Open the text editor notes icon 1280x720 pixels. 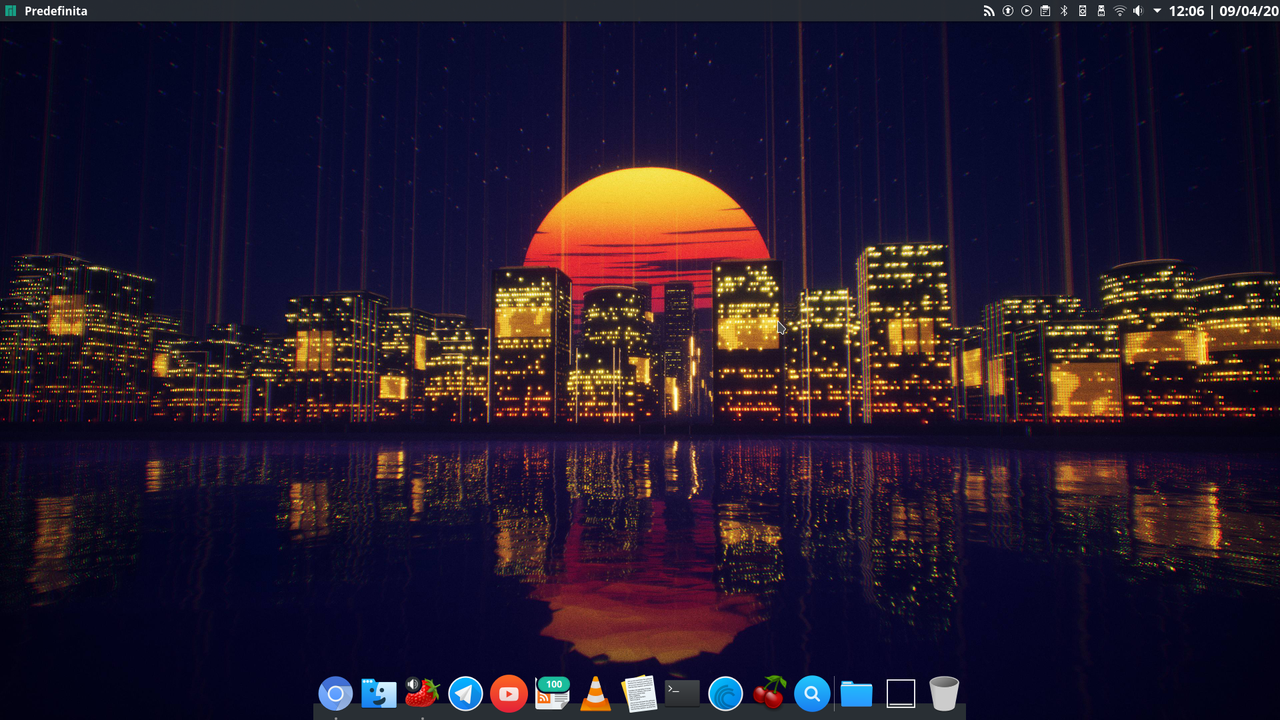[x=639, y=693]
